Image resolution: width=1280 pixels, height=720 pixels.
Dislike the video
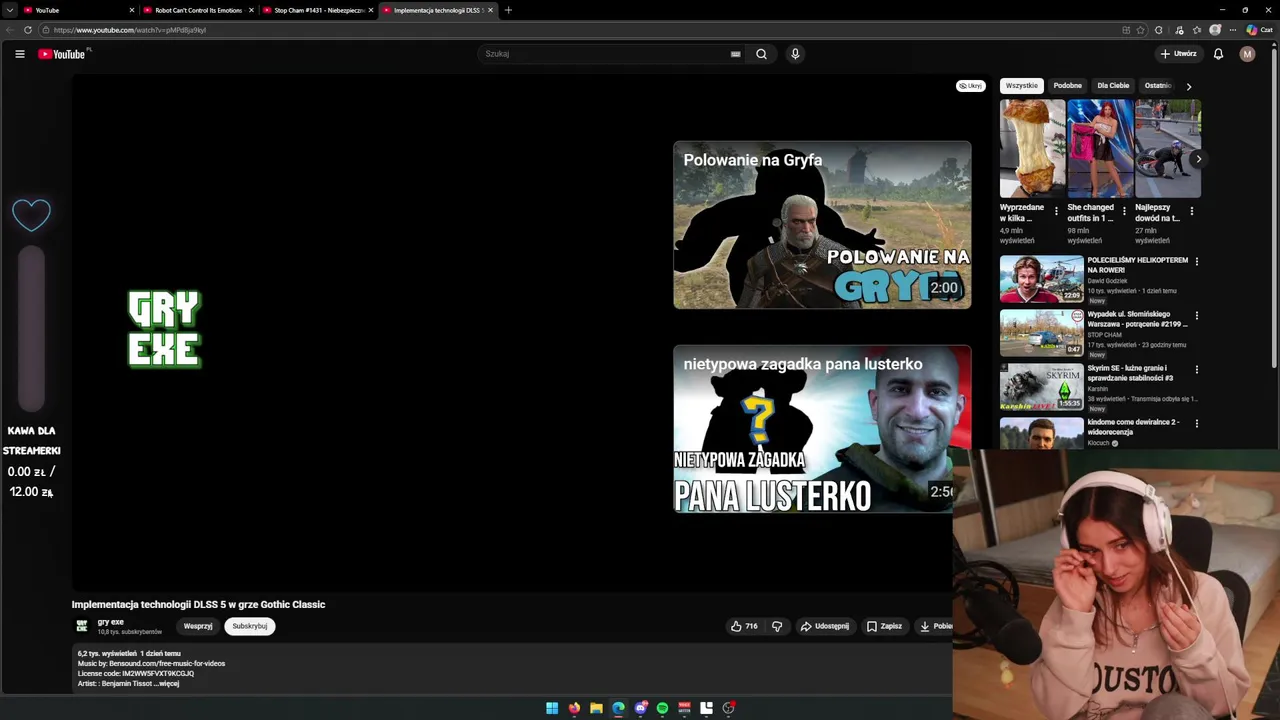pos(777,626)
